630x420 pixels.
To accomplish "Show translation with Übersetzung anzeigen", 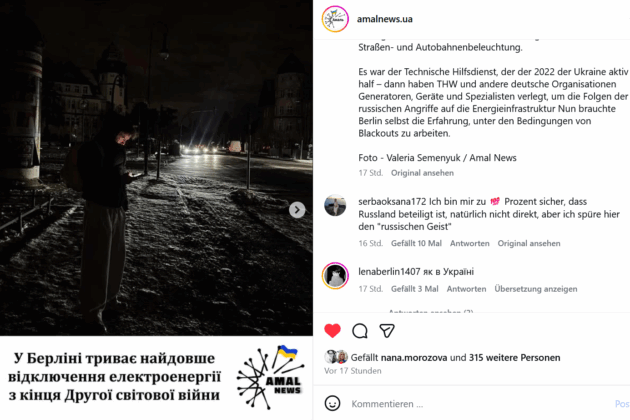I will coord(536,289).
